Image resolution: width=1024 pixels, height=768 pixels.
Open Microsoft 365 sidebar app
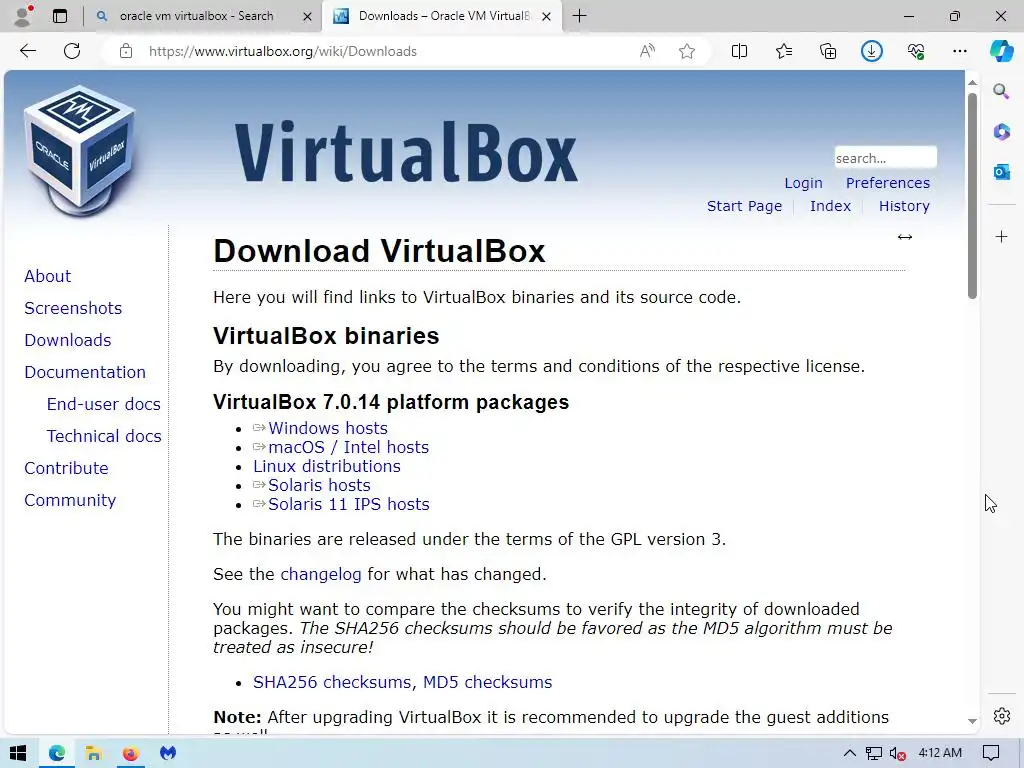coord(1001,132)
